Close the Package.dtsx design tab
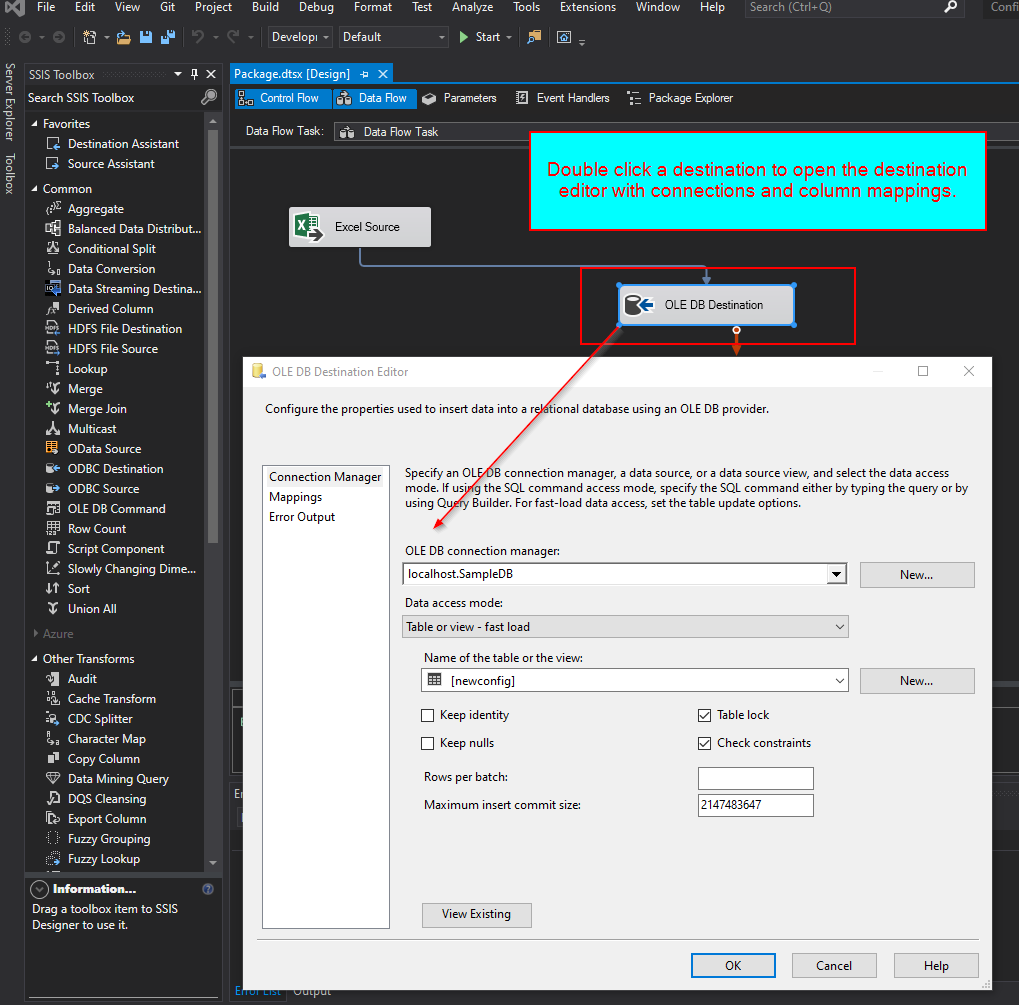The width and height of the screenshot is (1019, 1005). (x=383, y=74)
